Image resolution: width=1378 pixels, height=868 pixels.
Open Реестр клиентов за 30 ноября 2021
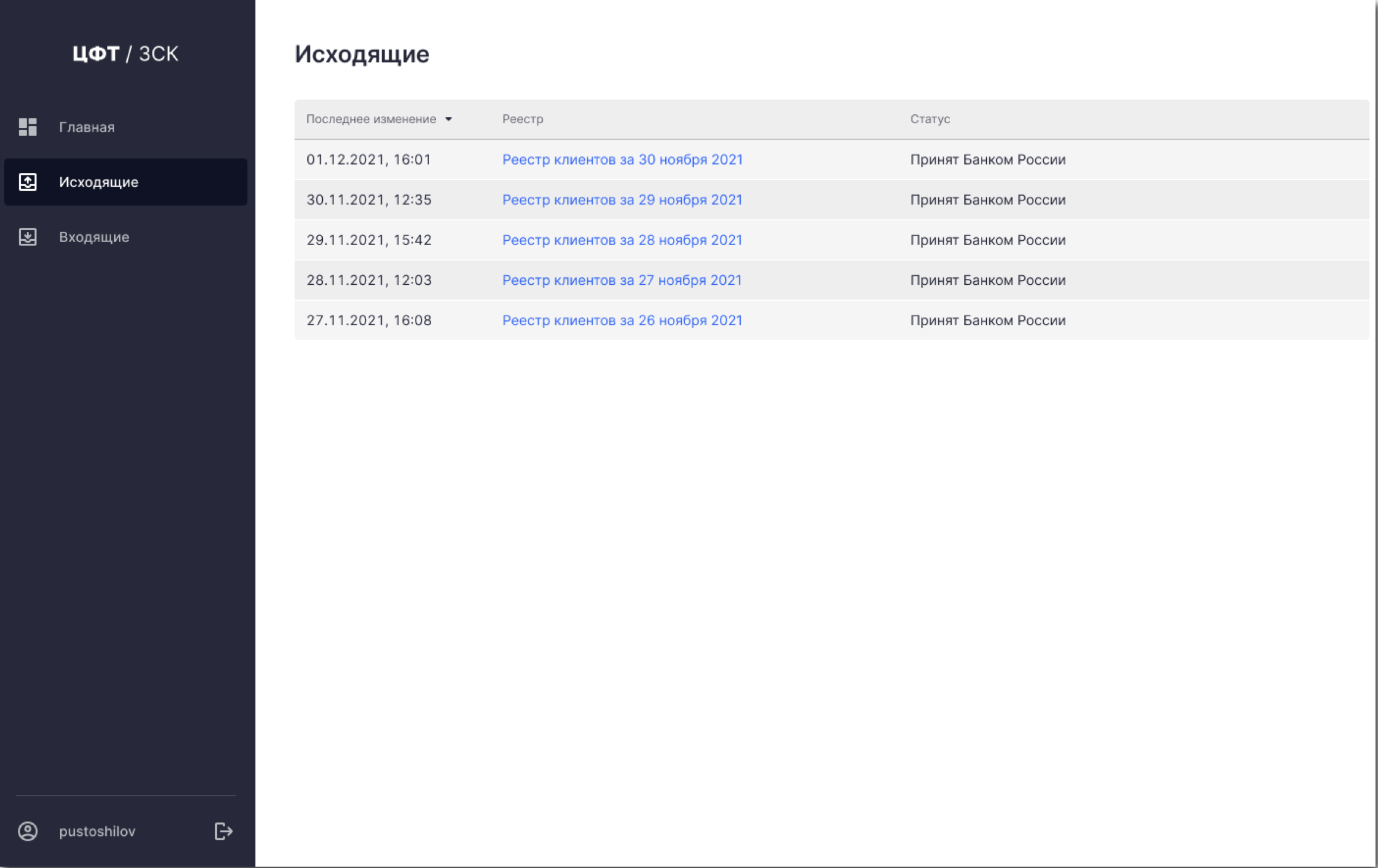(x=622, y=159)
